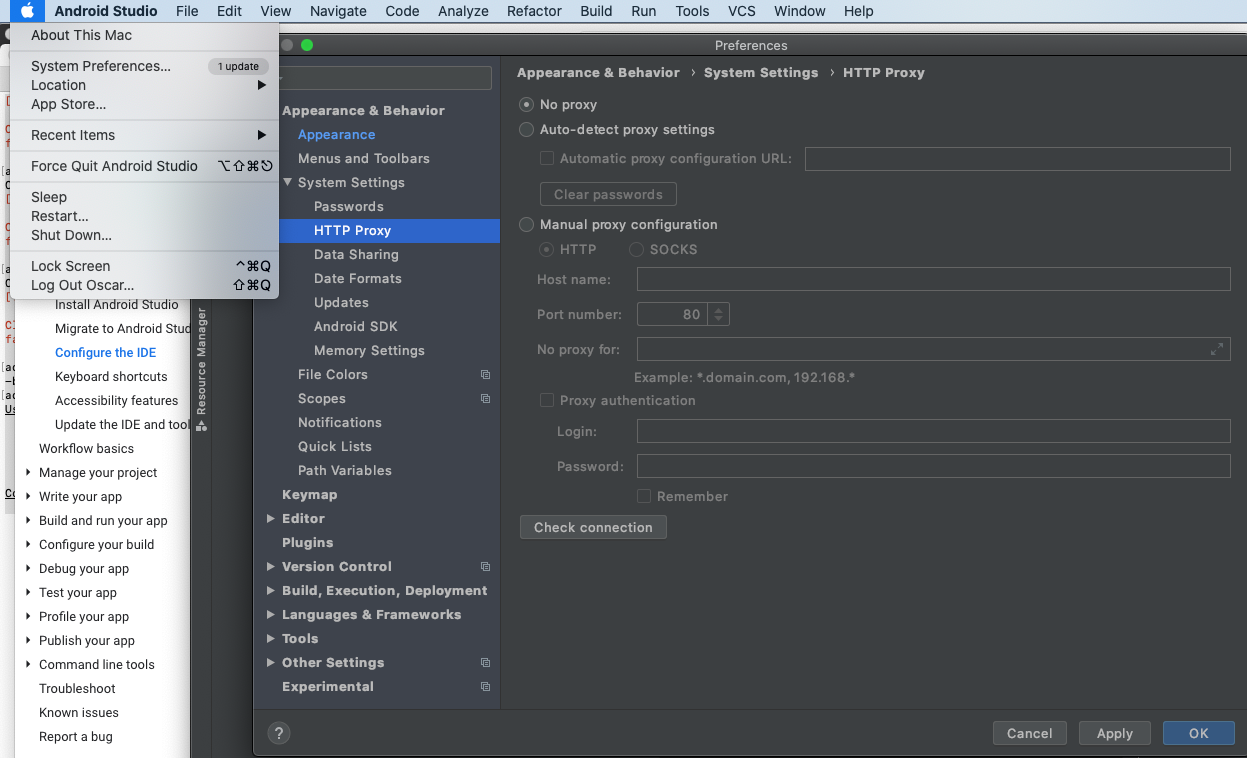Click the Cancel button
Image resolution: width=1247 pixels, height=758 pixels.
coord(1030,733)
